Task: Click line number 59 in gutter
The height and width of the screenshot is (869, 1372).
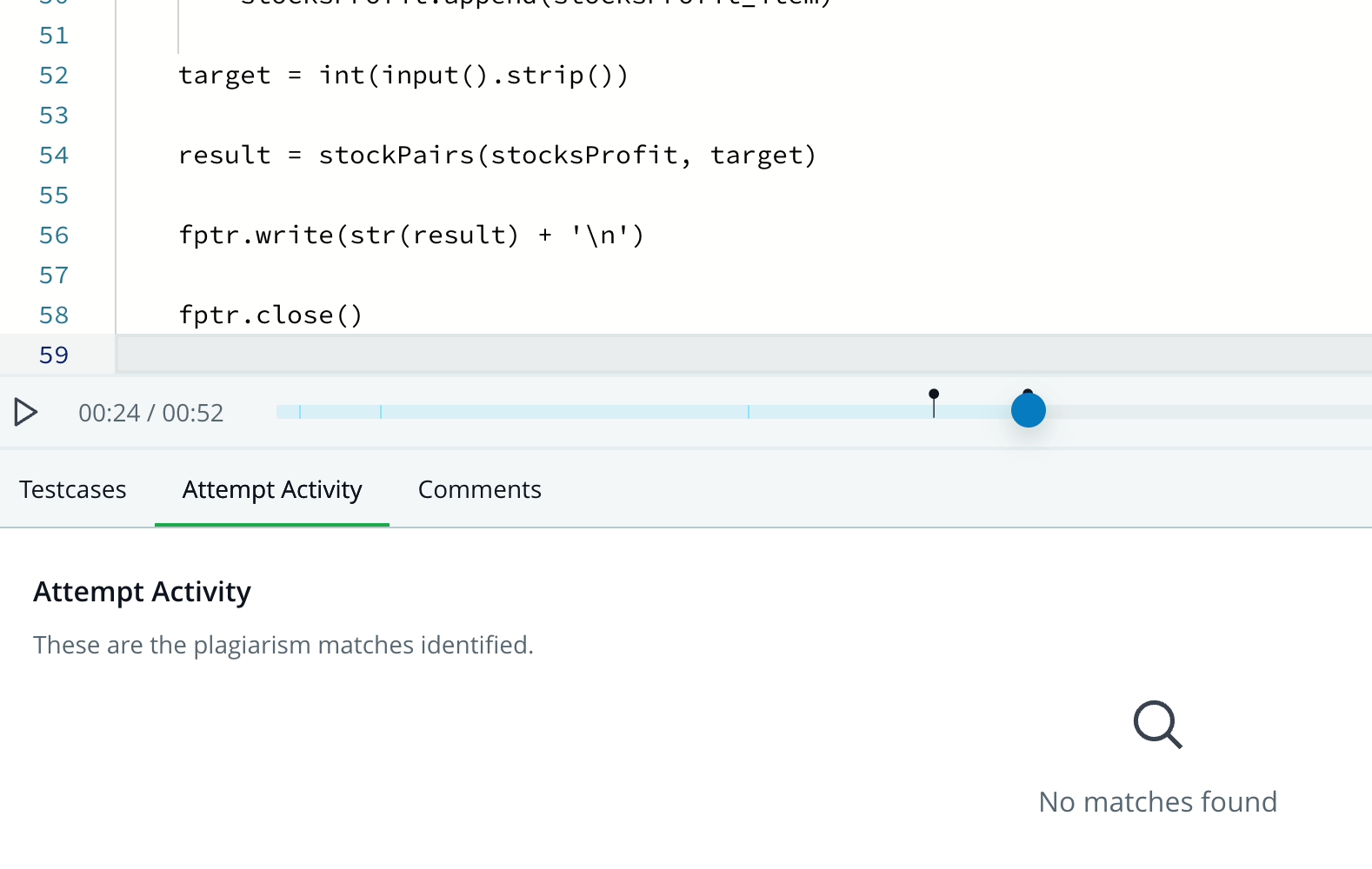Action: coord(54,355)
